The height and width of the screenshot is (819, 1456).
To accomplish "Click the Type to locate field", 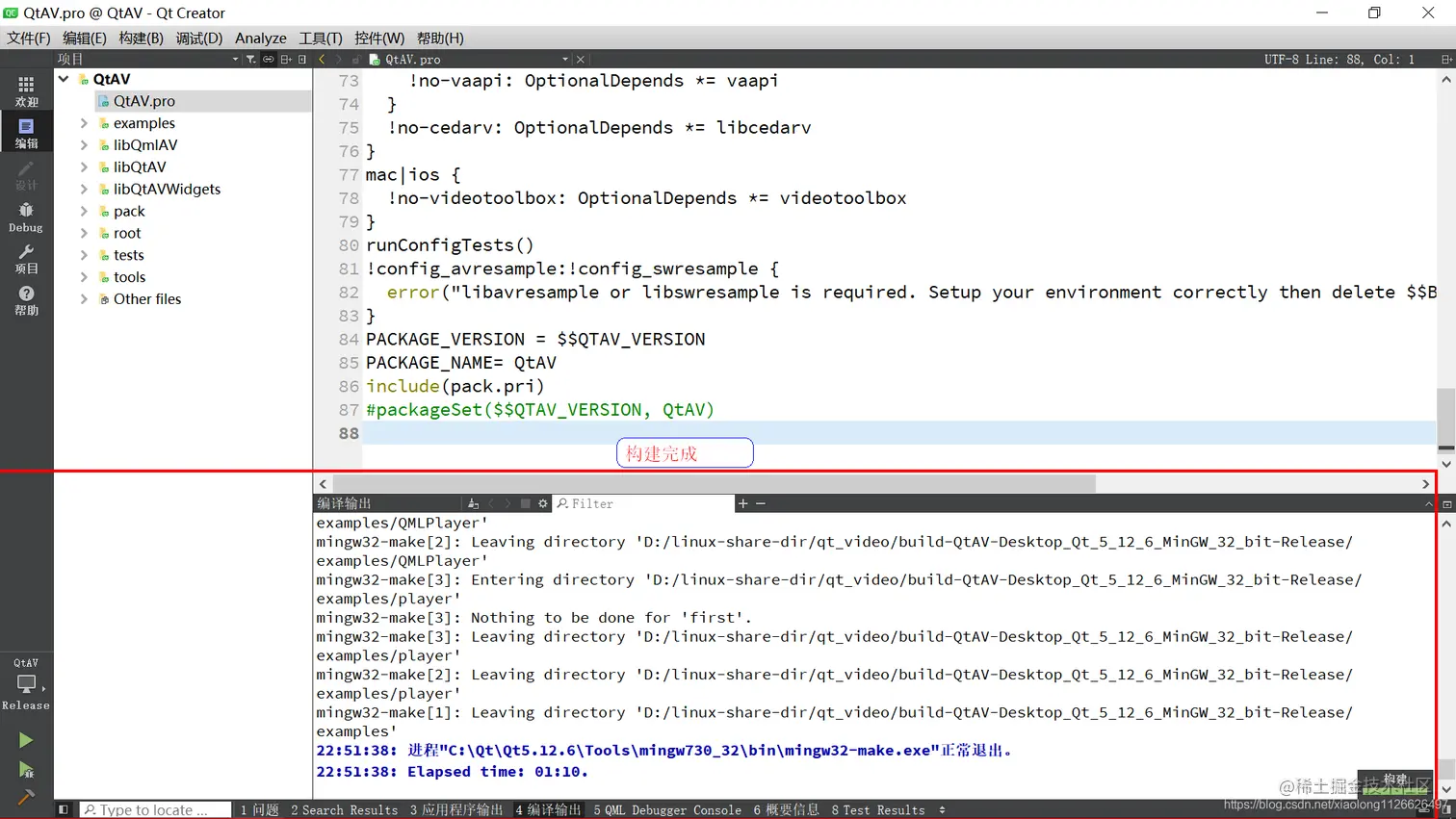I will 155,810.
